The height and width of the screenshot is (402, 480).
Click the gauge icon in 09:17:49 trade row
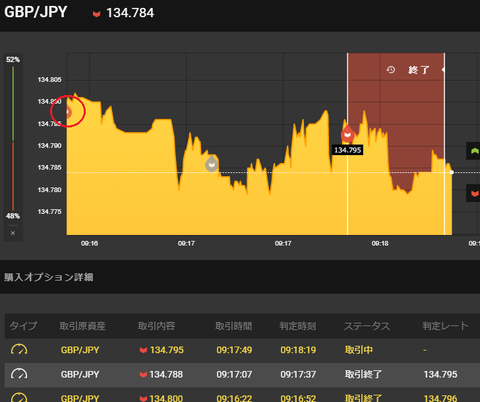[19, 350]
